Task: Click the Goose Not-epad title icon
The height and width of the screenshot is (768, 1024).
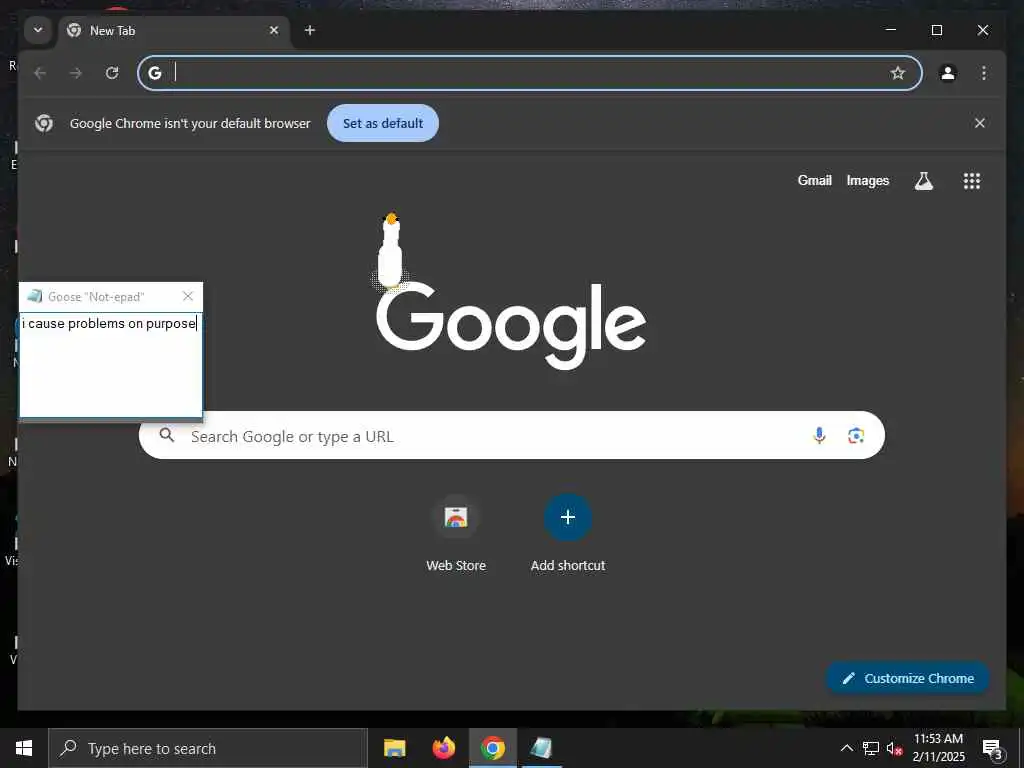Action: tap(35, 296)
